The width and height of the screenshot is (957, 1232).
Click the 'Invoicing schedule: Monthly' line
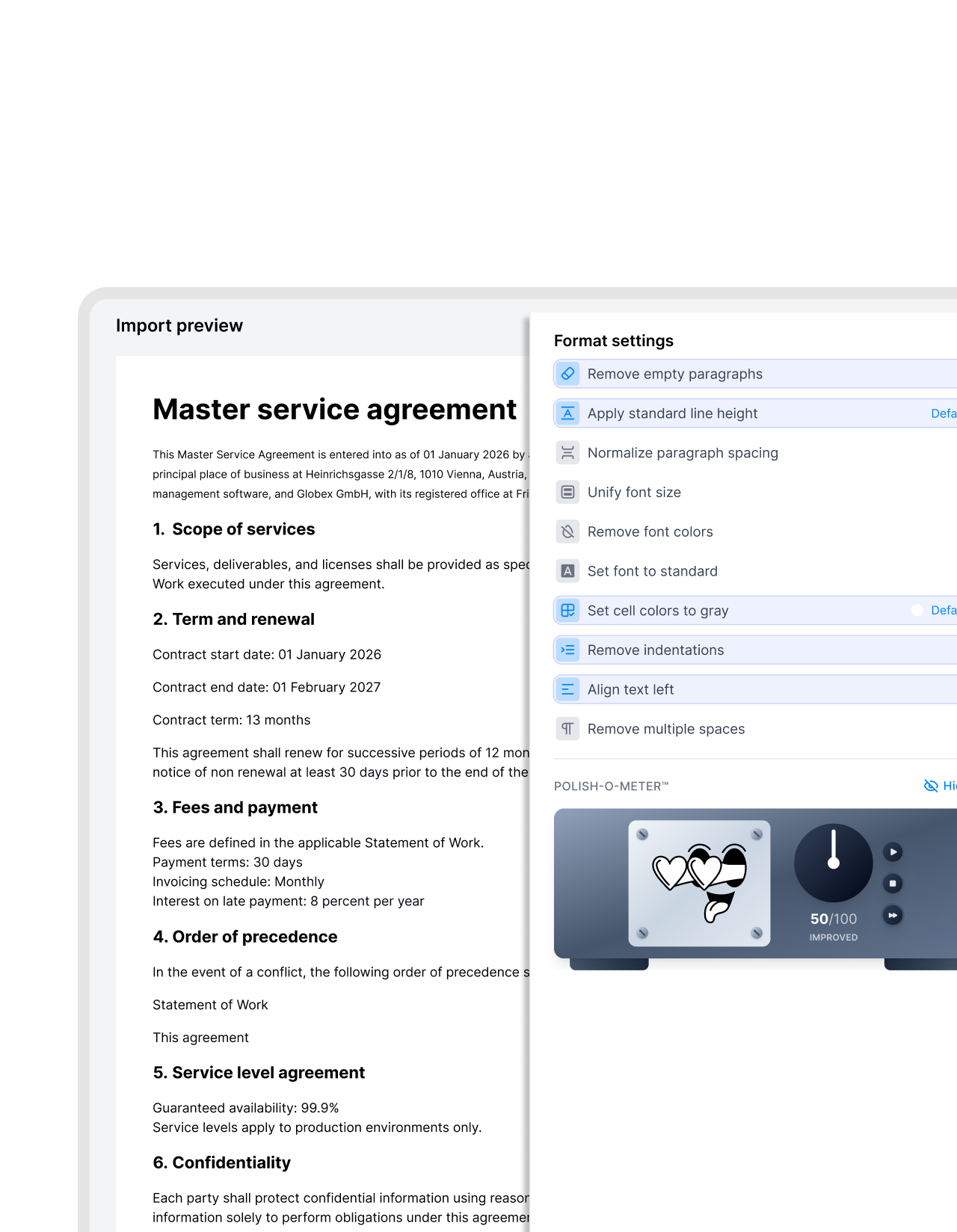[x=239, y=882]
